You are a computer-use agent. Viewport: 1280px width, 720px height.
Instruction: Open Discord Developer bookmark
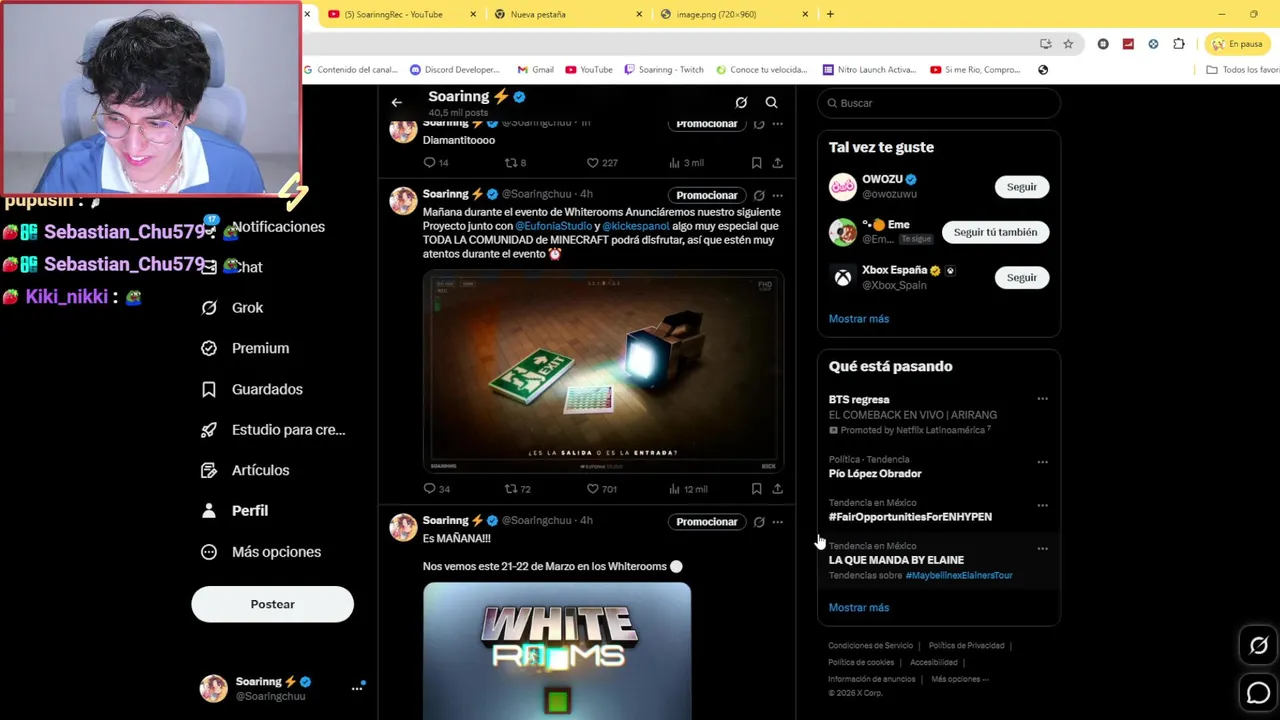455,70
